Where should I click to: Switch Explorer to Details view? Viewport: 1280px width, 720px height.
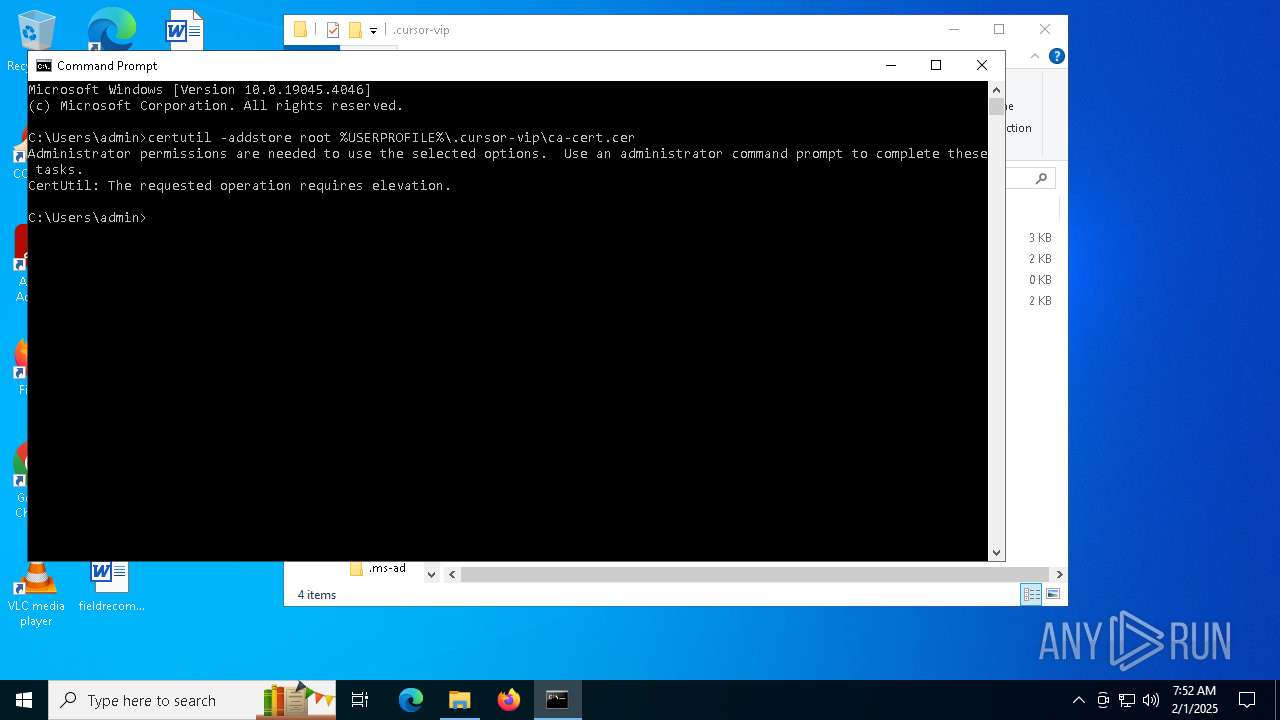[1031, 594]
